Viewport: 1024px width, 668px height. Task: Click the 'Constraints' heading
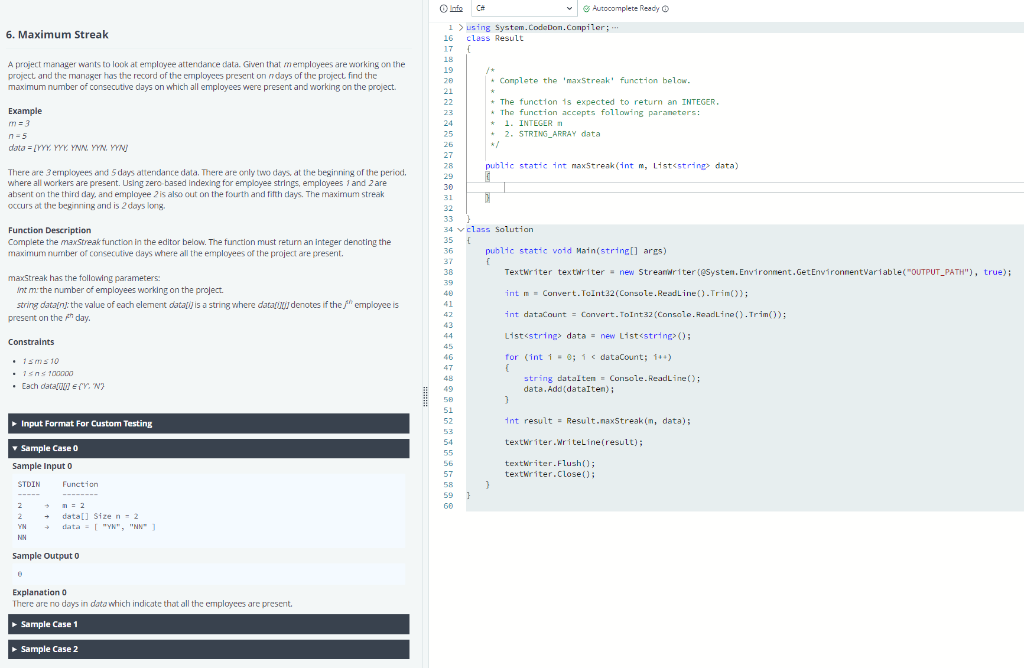point(31,342)
